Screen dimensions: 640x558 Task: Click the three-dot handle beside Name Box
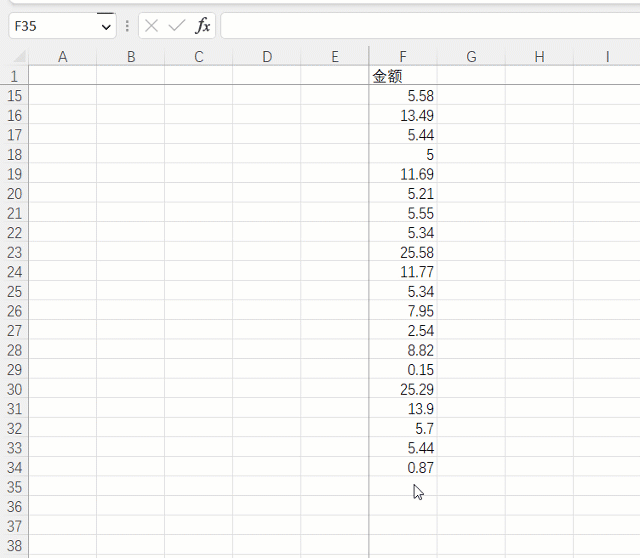(x=127, y=26)
